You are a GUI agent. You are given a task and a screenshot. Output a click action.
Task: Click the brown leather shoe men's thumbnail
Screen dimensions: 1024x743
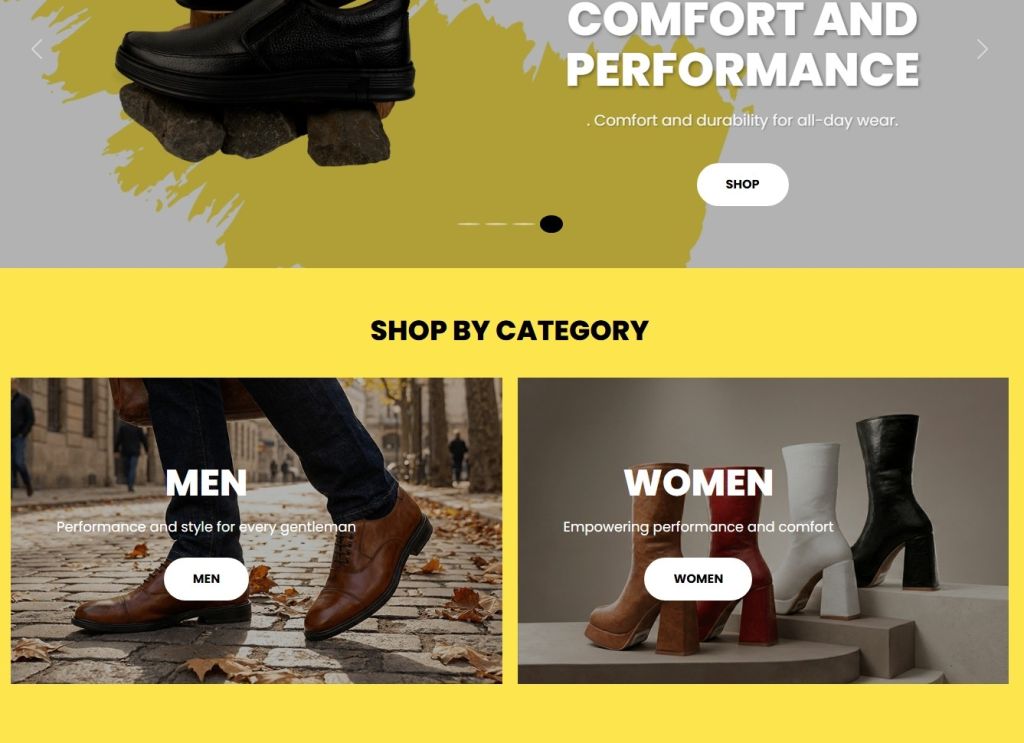[257, 531]
